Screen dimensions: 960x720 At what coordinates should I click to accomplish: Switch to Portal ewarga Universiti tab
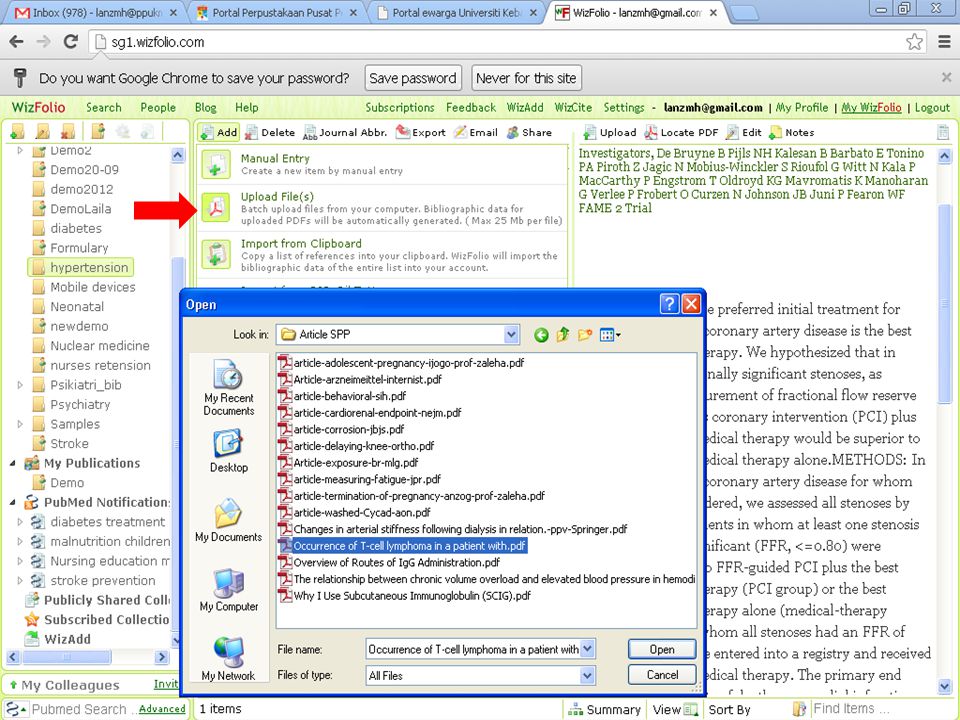click(456, 12)
